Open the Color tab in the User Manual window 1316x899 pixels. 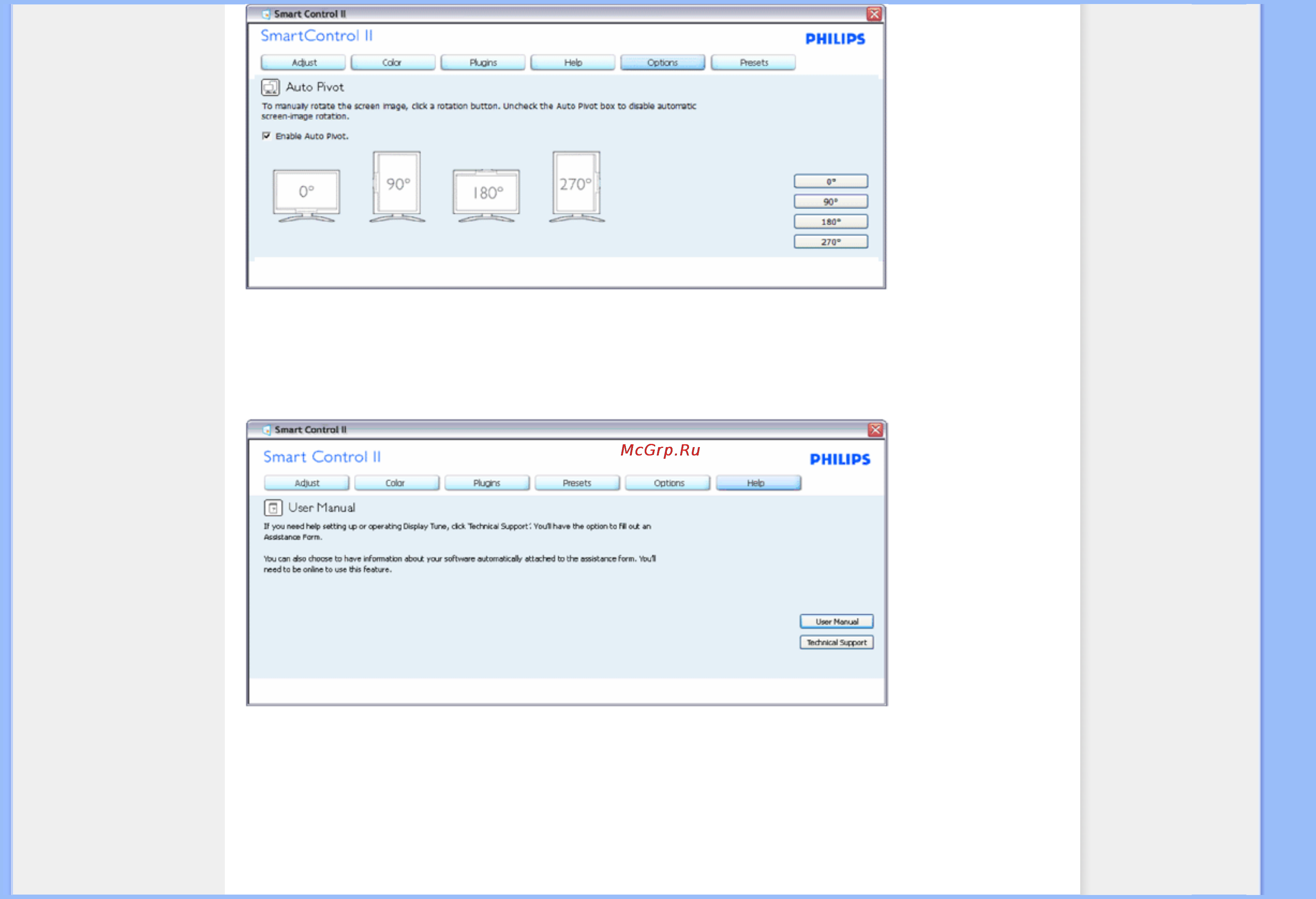(397, 483)
